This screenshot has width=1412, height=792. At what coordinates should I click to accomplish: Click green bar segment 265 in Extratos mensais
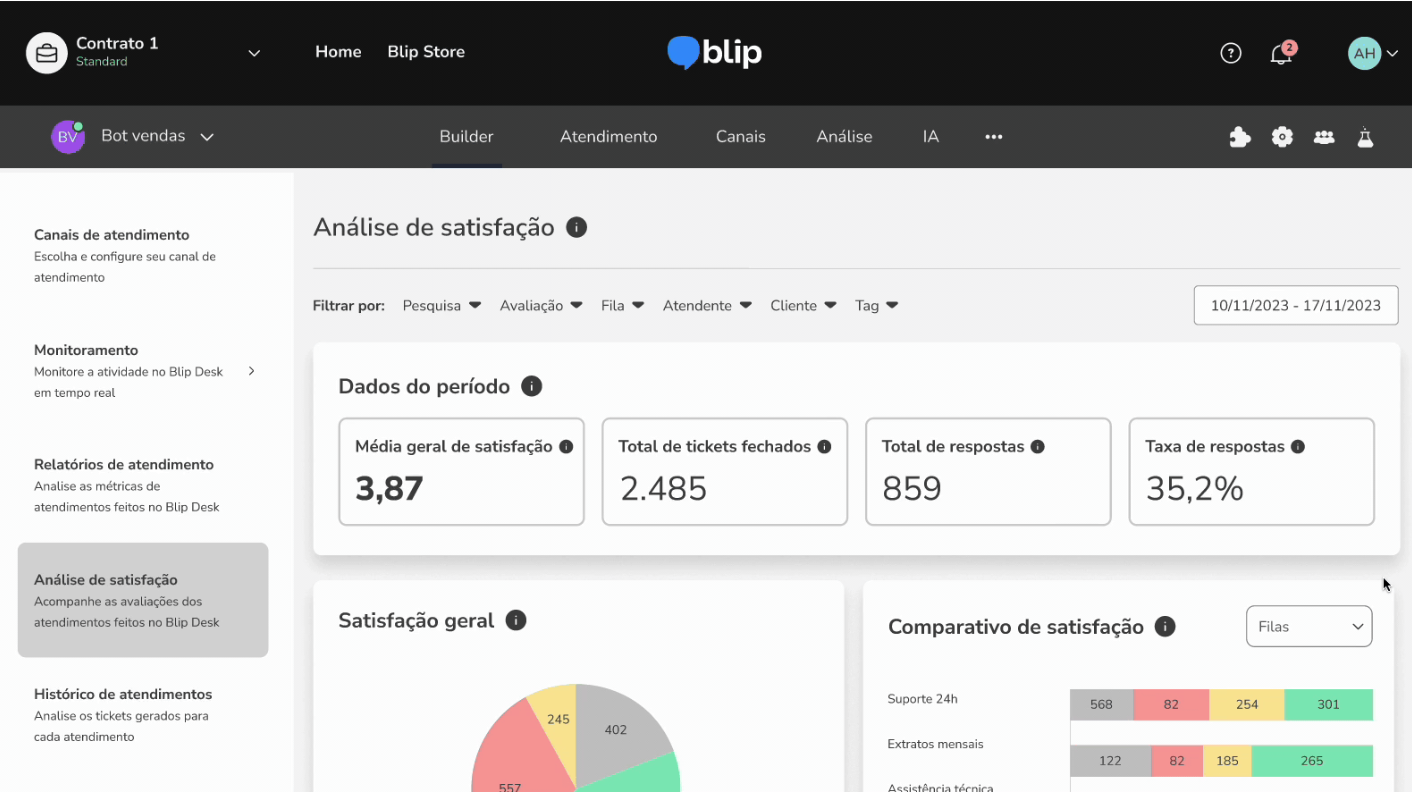pyautogui.click(x=1312, y=761)
